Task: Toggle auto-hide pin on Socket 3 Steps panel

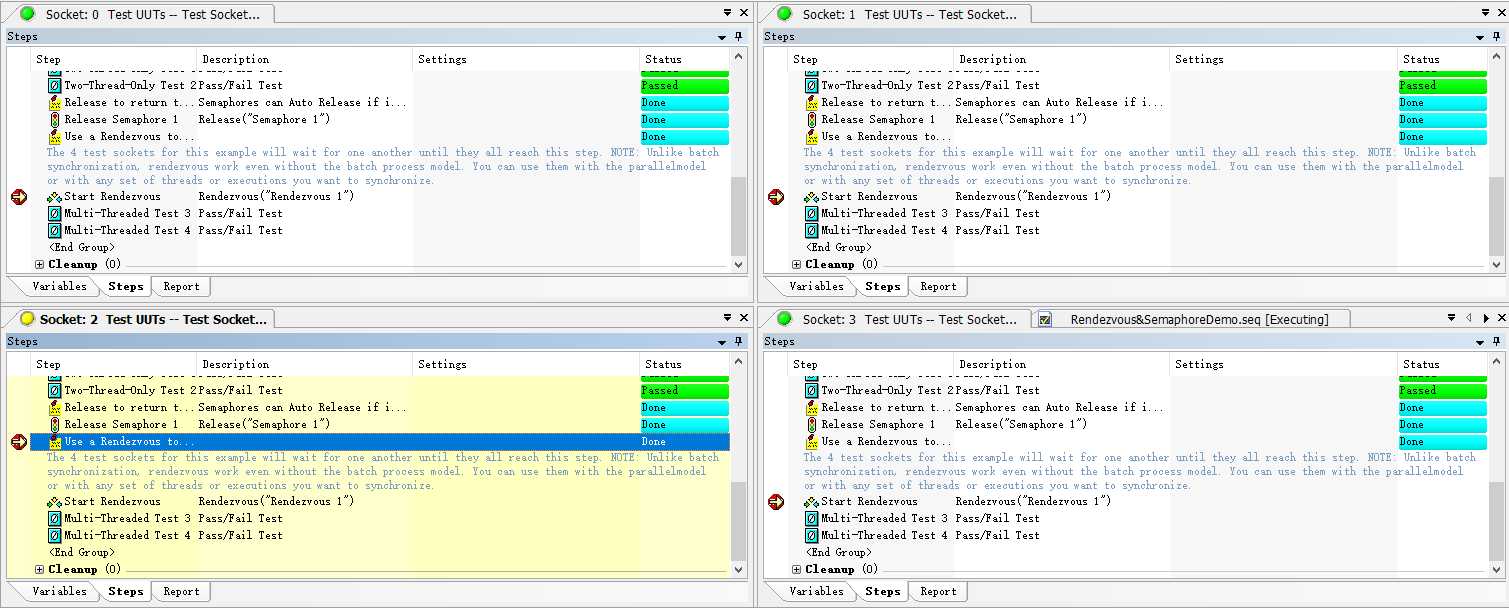Action: (x=1496, y=342)
